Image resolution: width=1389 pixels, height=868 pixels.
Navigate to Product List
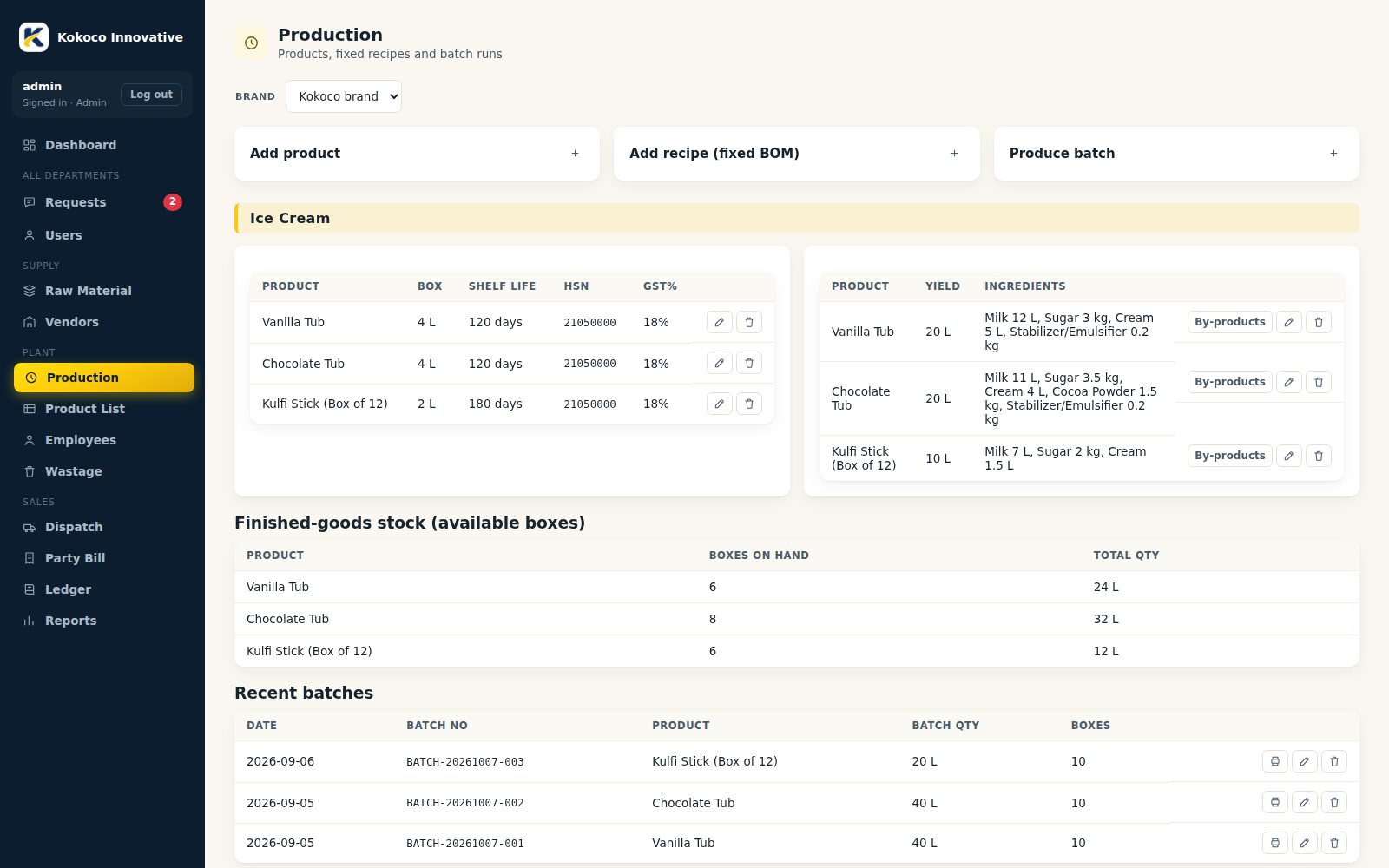click(104, 409)
